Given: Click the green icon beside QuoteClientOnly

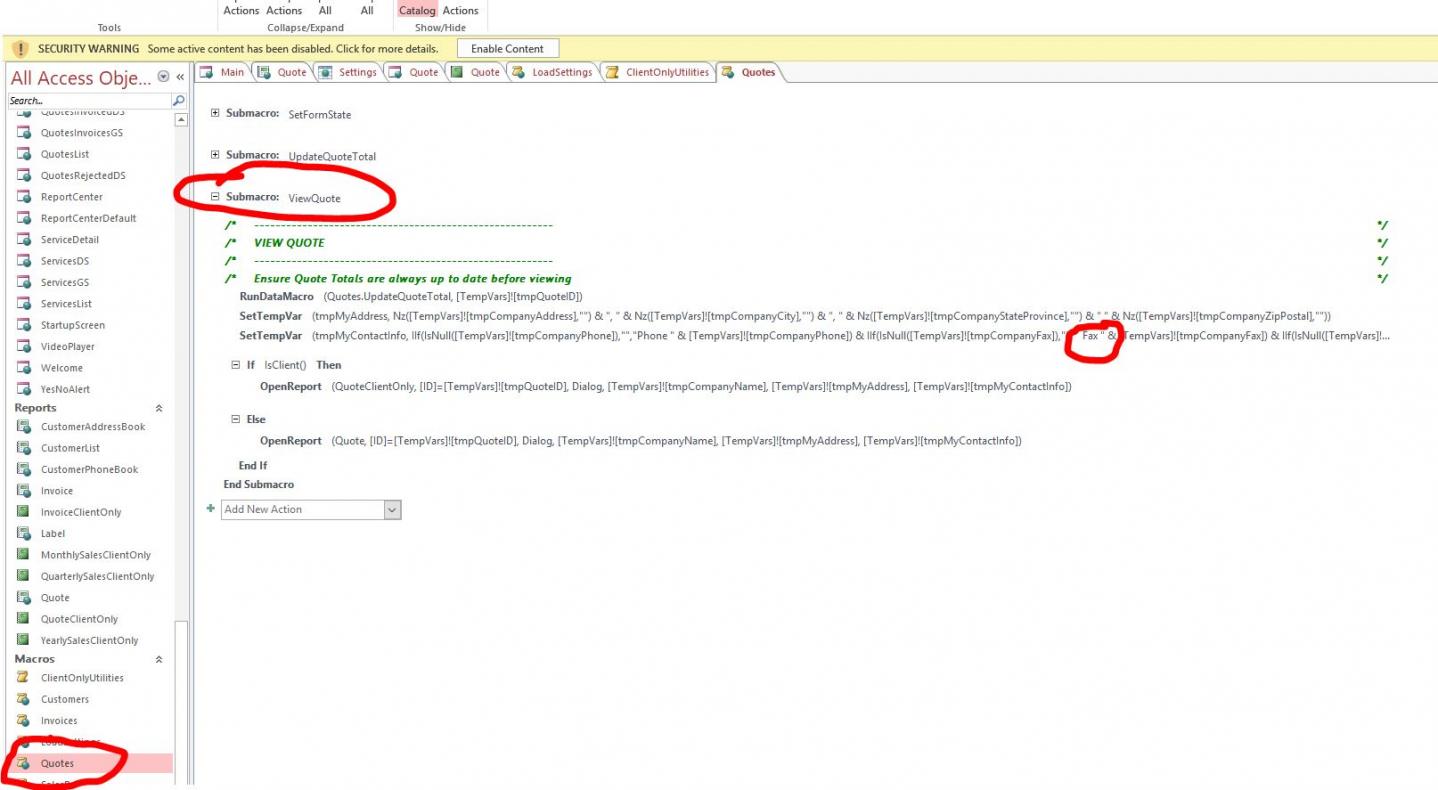Looking at the screenshot, I should pos(23,619).
